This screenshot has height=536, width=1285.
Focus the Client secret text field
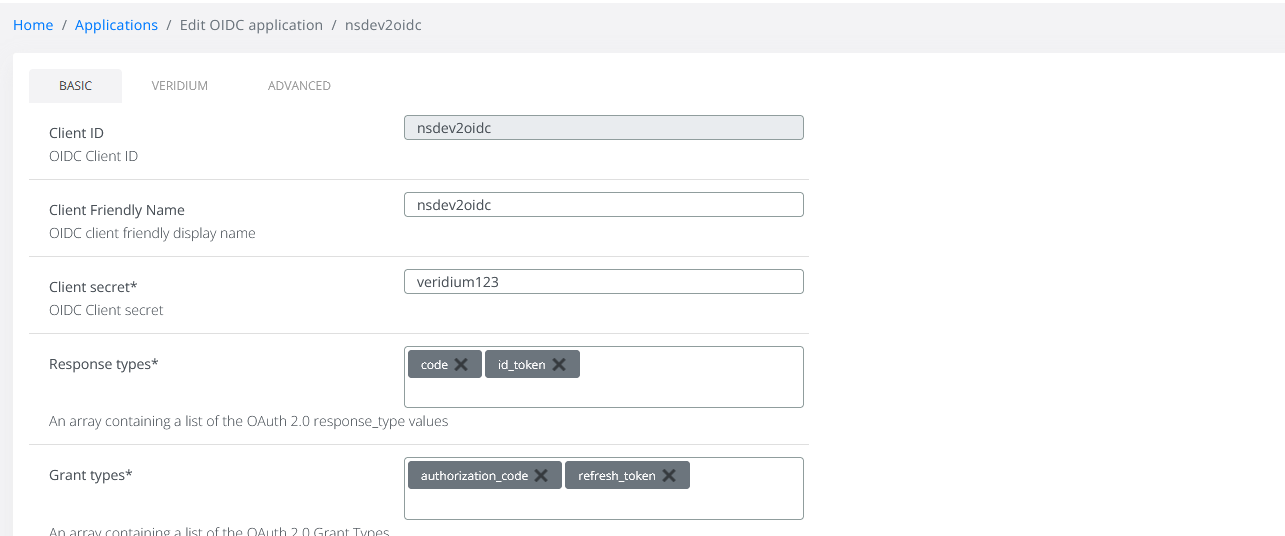pos(603,282)
